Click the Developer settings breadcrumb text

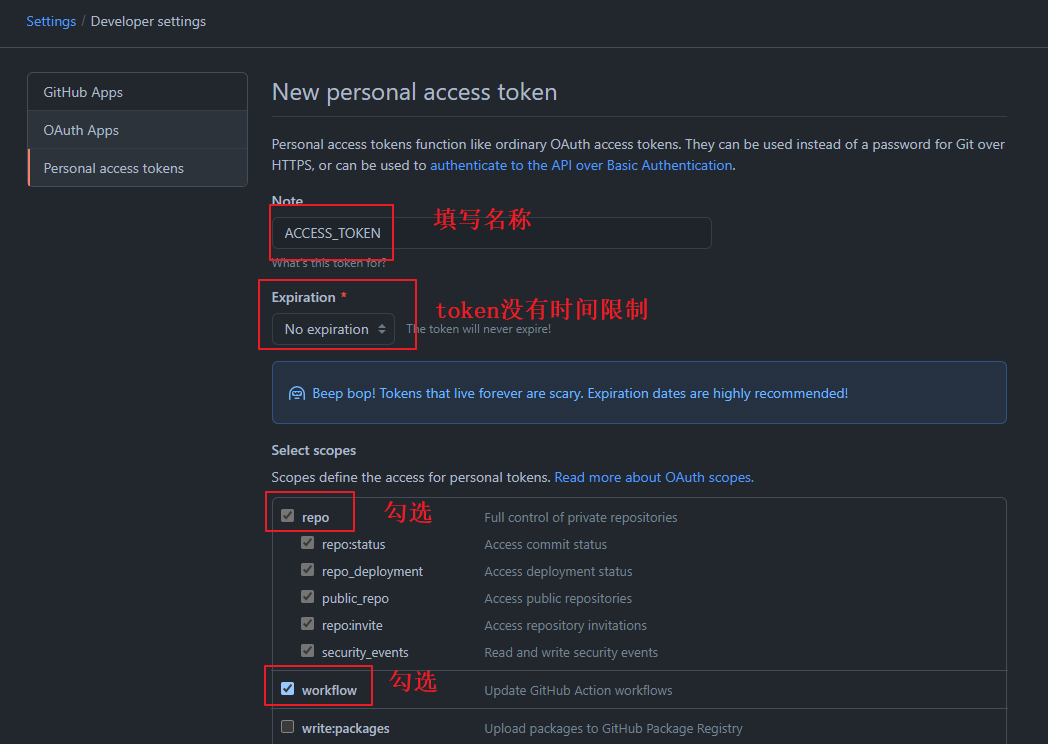click(148, 21)
